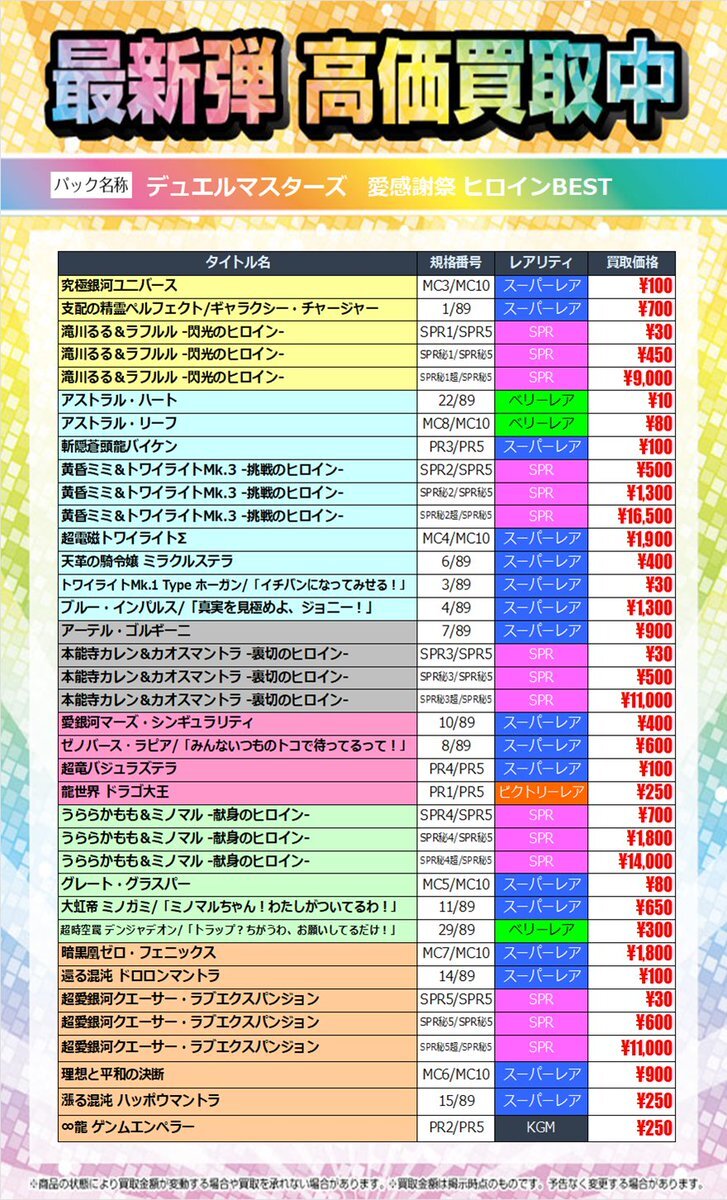Select the 龍世界 ドラゴ大王 title cell
Screen dimensions: 727x1200
(x=237, y=792)
